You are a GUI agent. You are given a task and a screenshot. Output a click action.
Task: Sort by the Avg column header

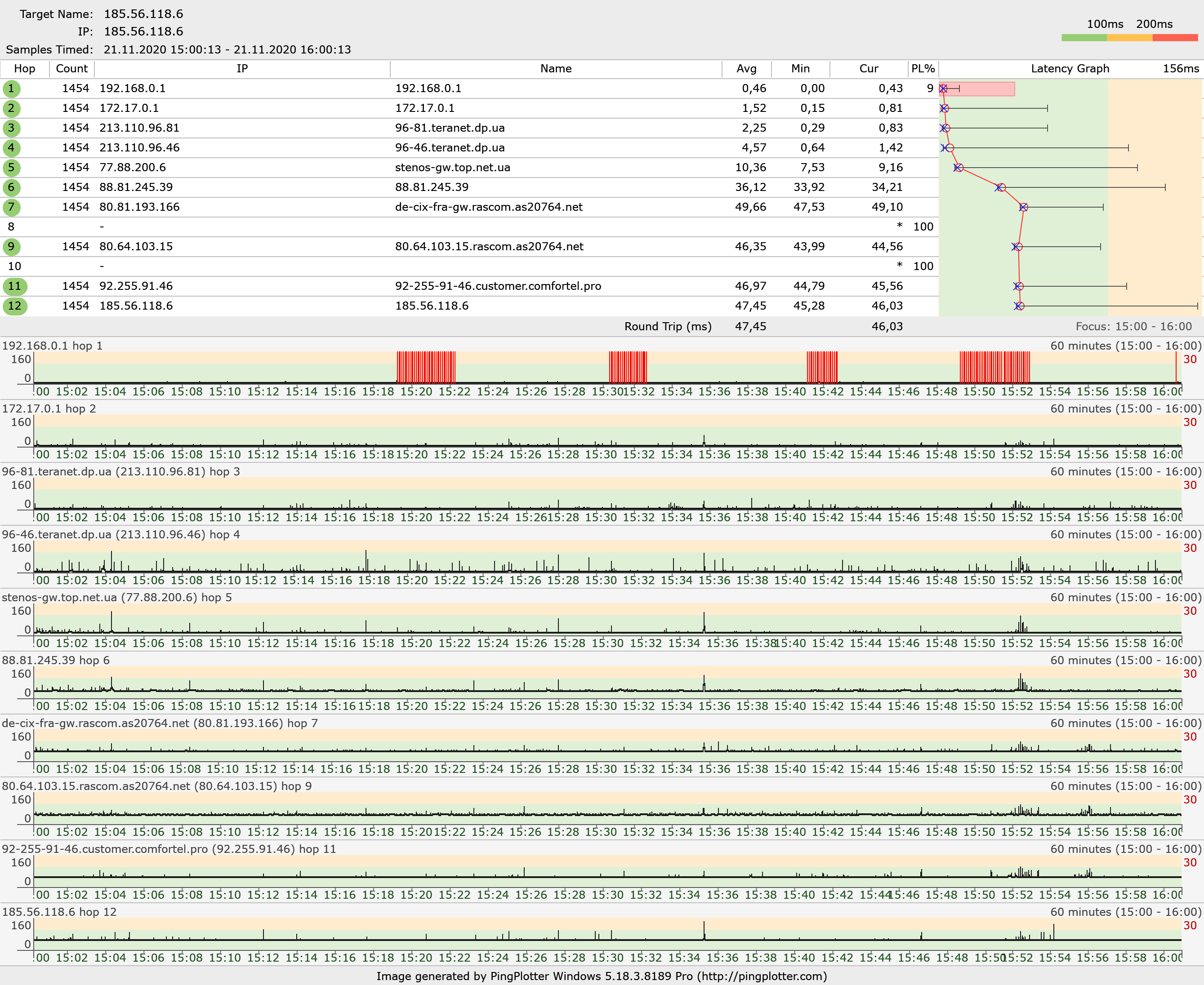coord(746,69)
